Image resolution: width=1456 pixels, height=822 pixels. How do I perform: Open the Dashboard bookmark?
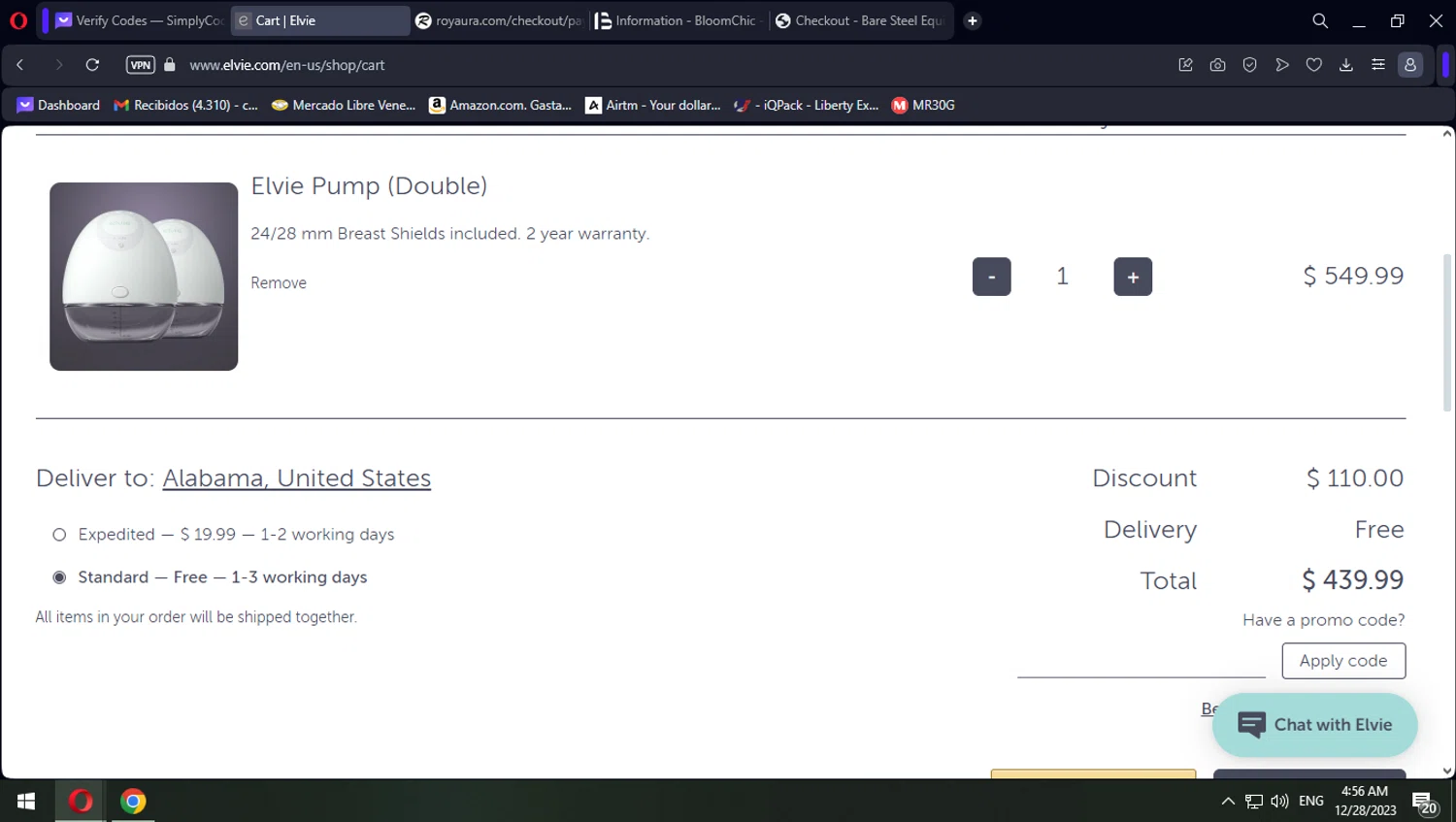tap(59, 105)
